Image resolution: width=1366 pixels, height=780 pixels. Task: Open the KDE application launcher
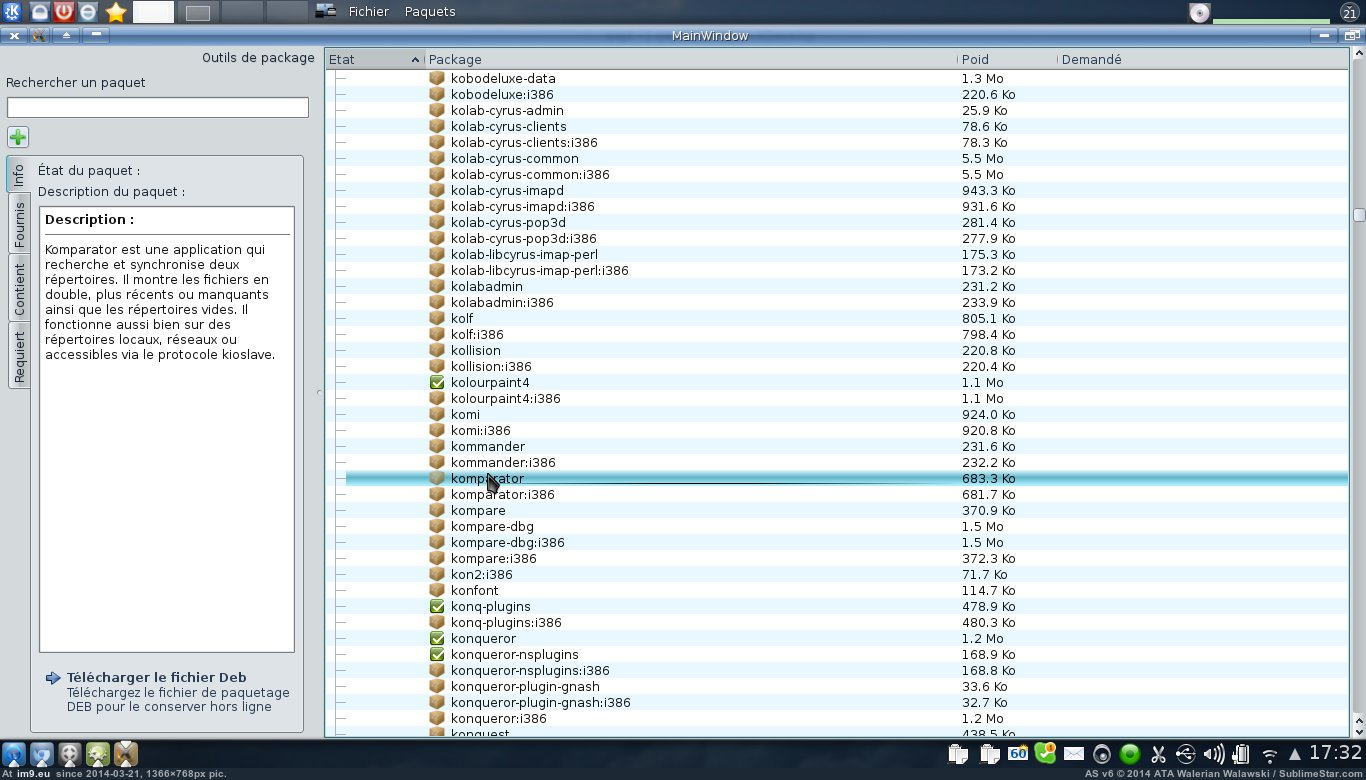point(14,12)
